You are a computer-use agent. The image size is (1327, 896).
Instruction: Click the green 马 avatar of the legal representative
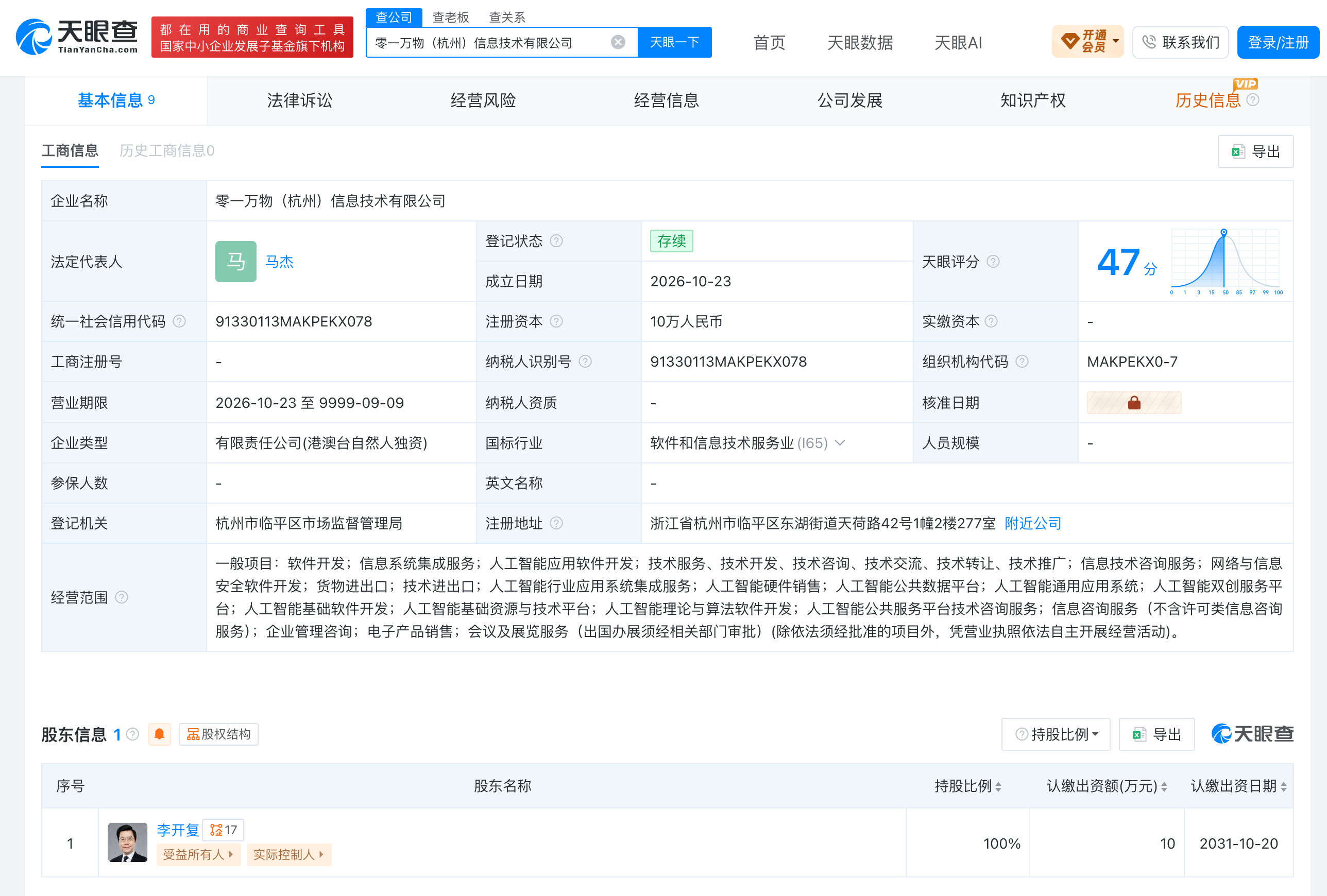point(236,262)
